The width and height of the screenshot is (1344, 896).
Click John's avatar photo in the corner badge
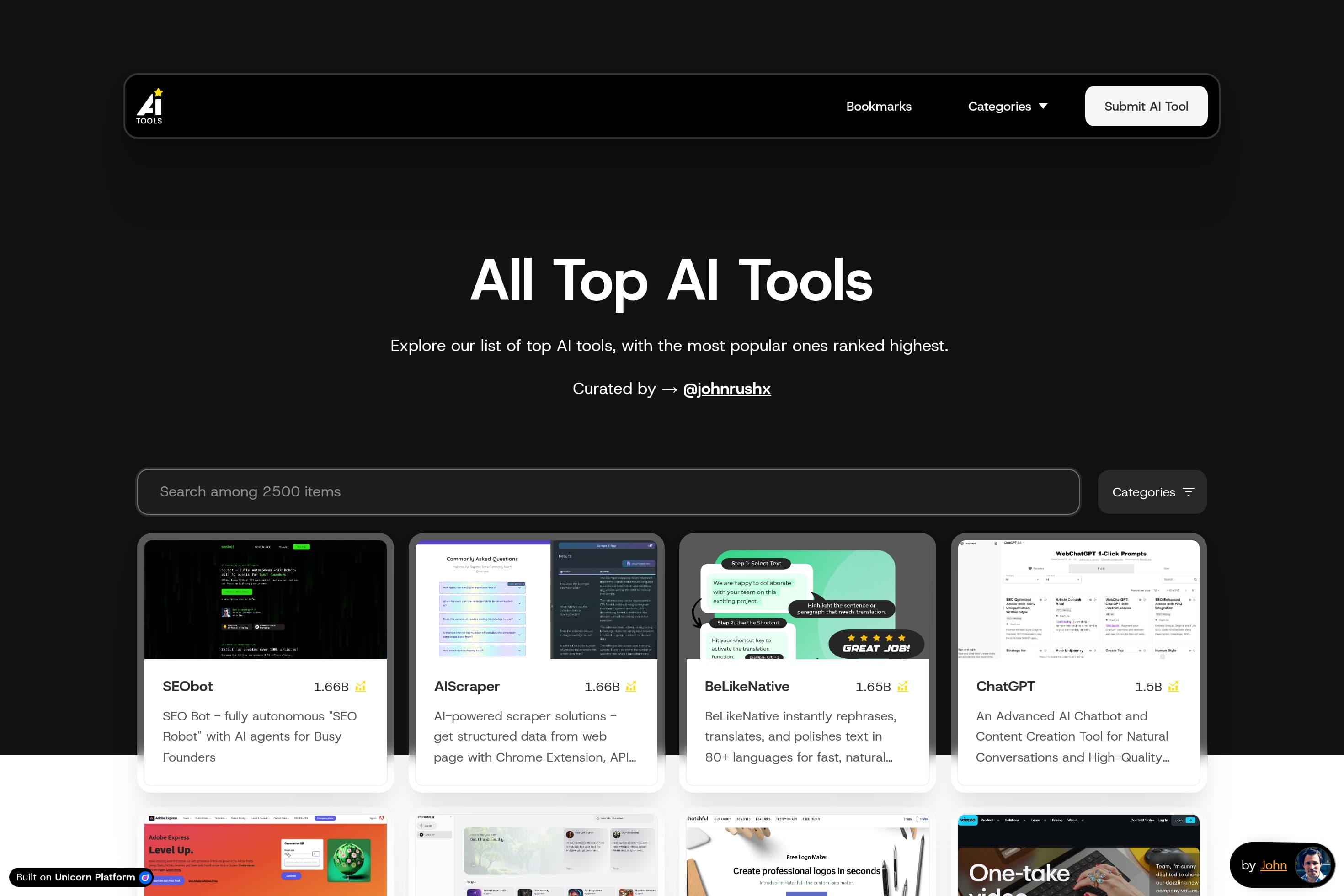tap(1312, 864)
